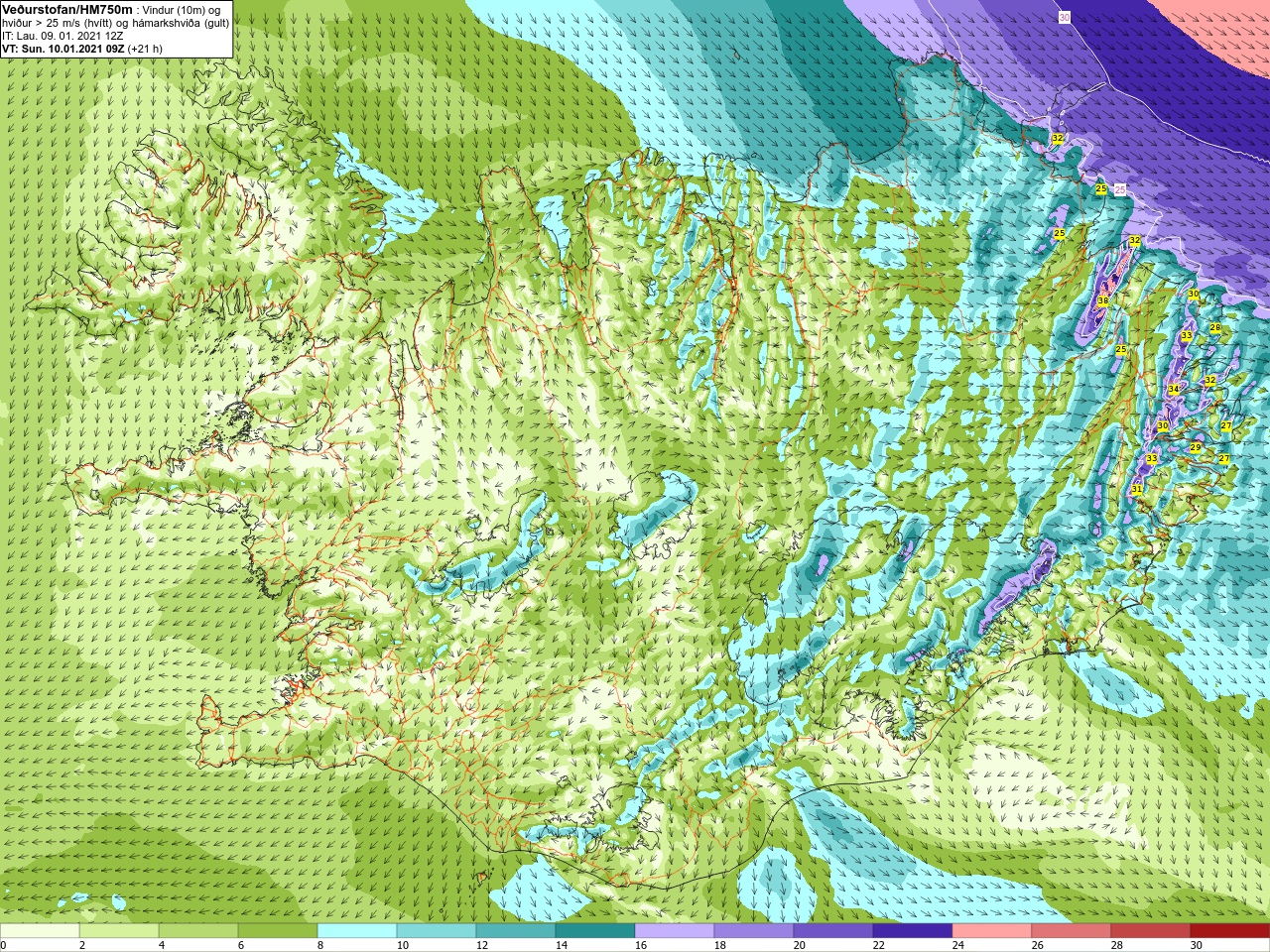1270x952 pixels.
Task: Pick the 6–8 olive green legend swatch
Action: click(x=278, y=931)
